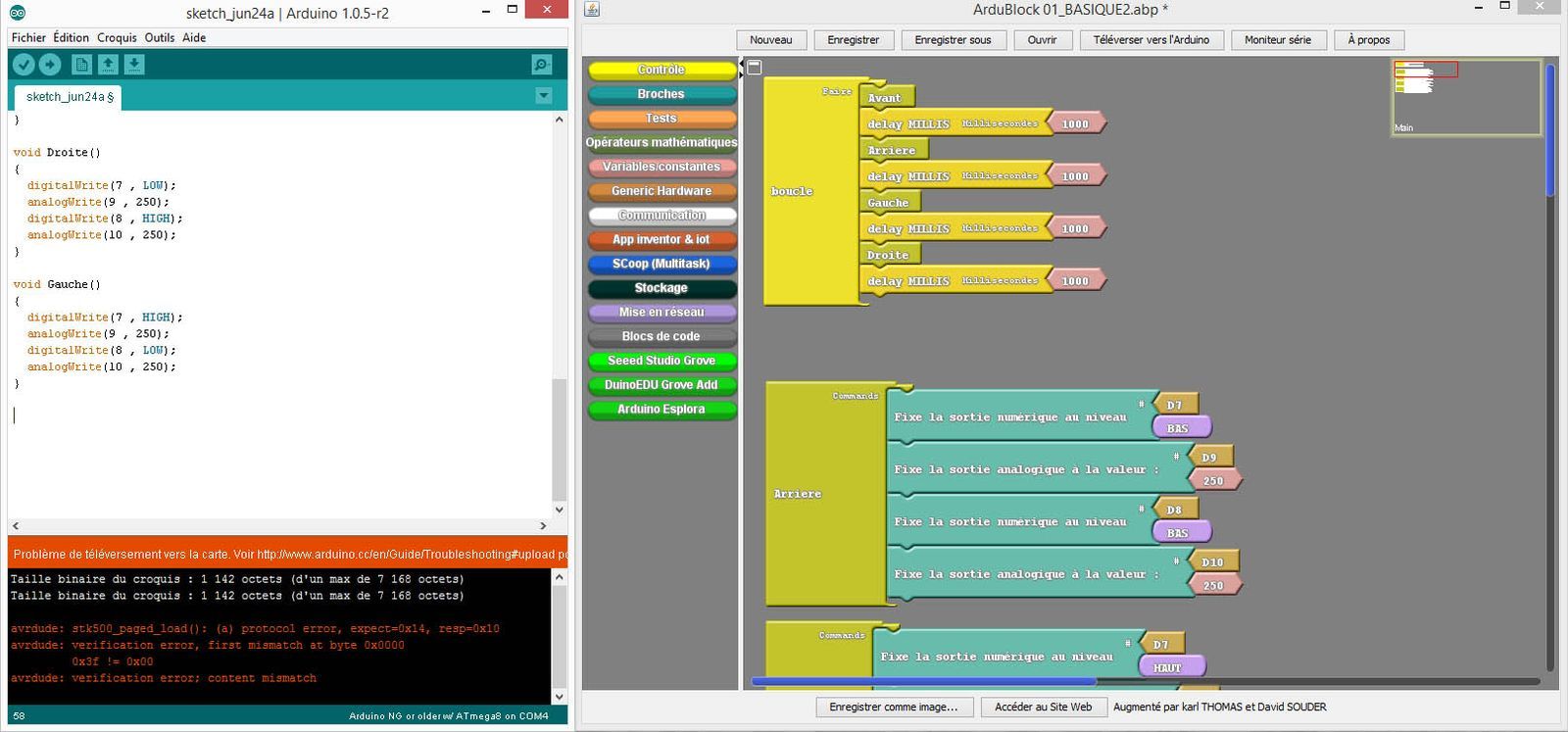Click the Java icon in ArduBlock title bar

point(591,10)
